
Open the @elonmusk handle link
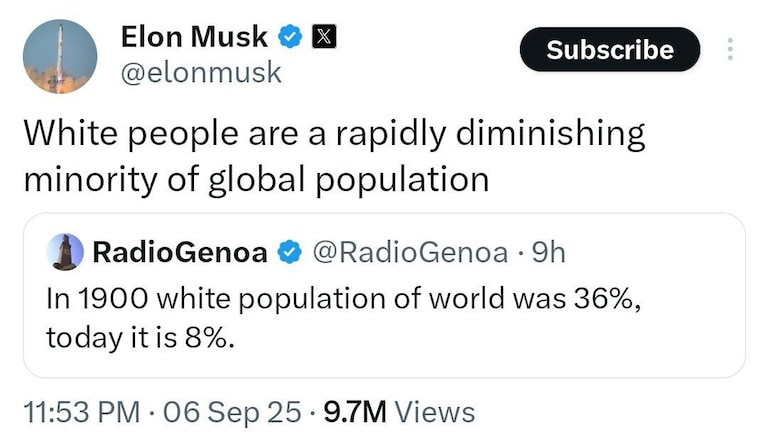click(200, 72)
